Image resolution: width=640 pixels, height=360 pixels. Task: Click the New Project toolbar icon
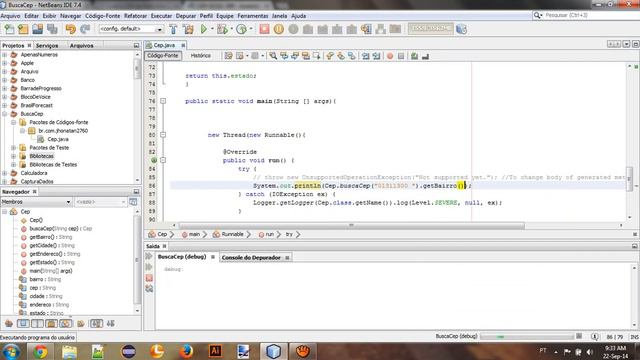coord(23,29)
